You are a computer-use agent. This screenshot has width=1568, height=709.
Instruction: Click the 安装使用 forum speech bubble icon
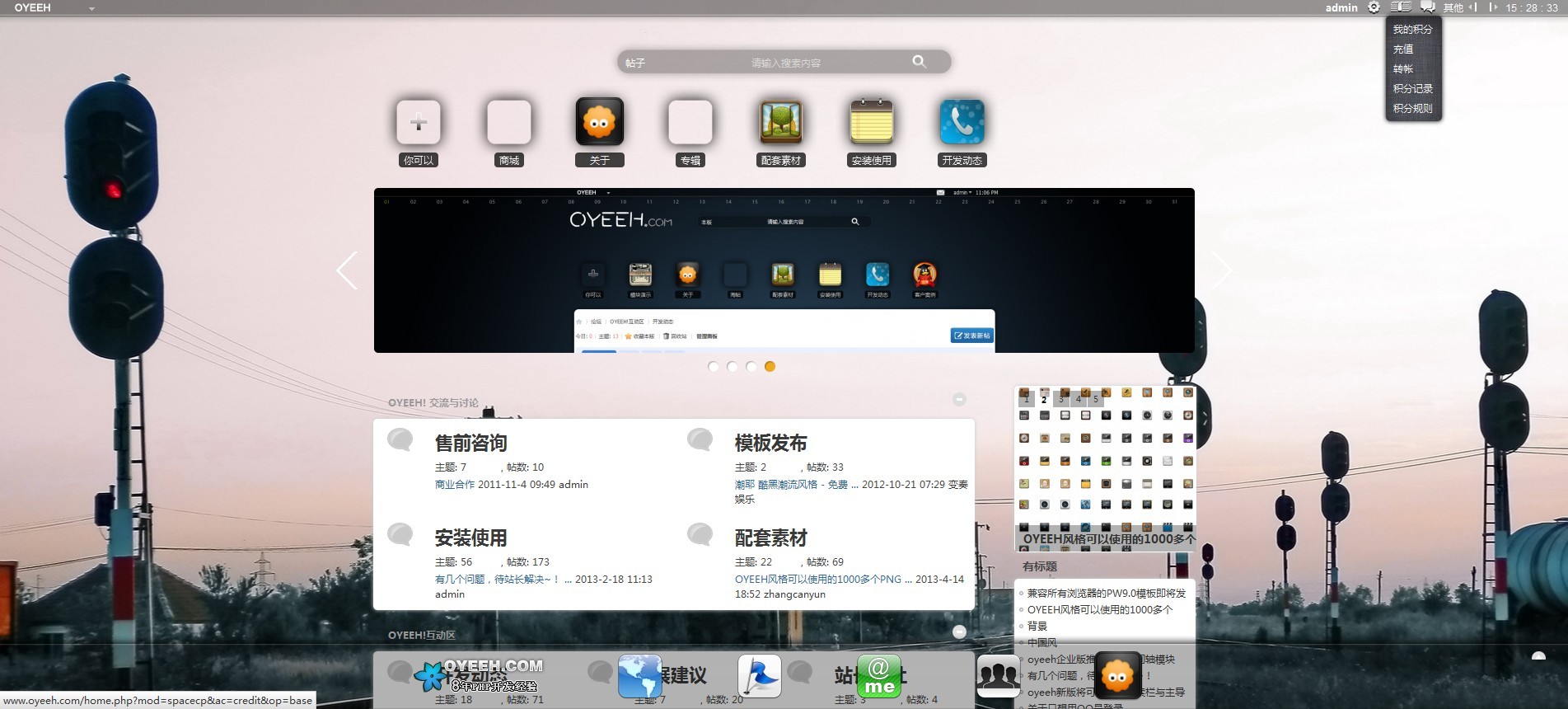point(400,534)
